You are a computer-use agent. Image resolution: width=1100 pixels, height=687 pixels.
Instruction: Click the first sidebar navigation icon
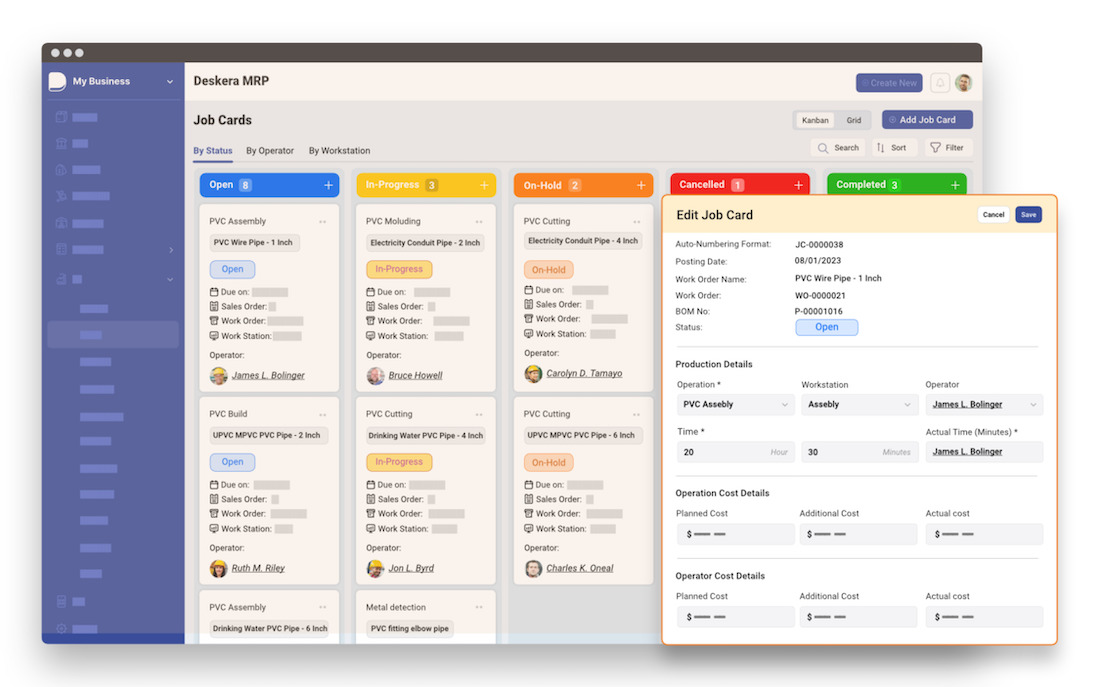pos(62,117)
